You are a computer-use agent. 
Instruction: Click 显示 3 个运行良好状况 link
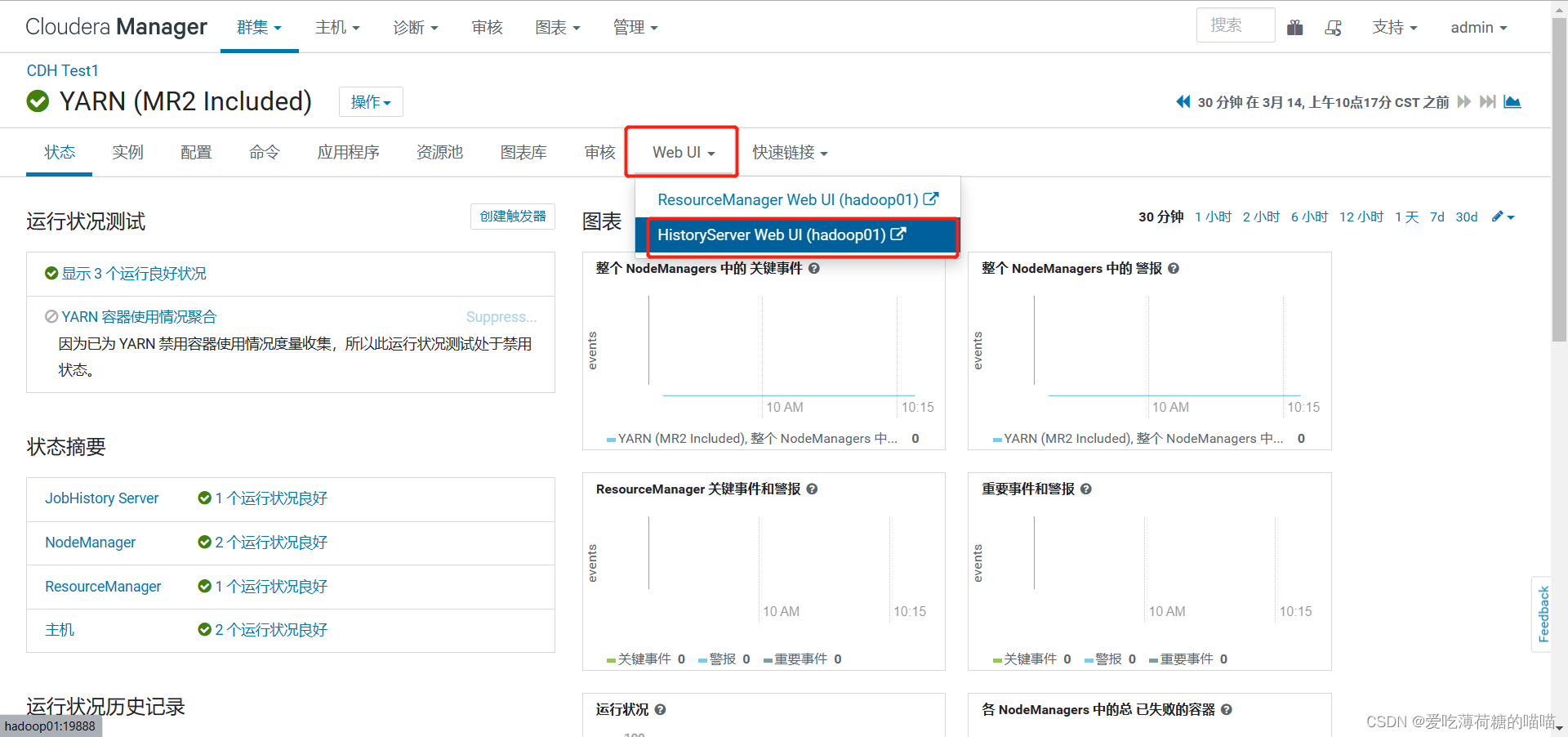[134, 273]
